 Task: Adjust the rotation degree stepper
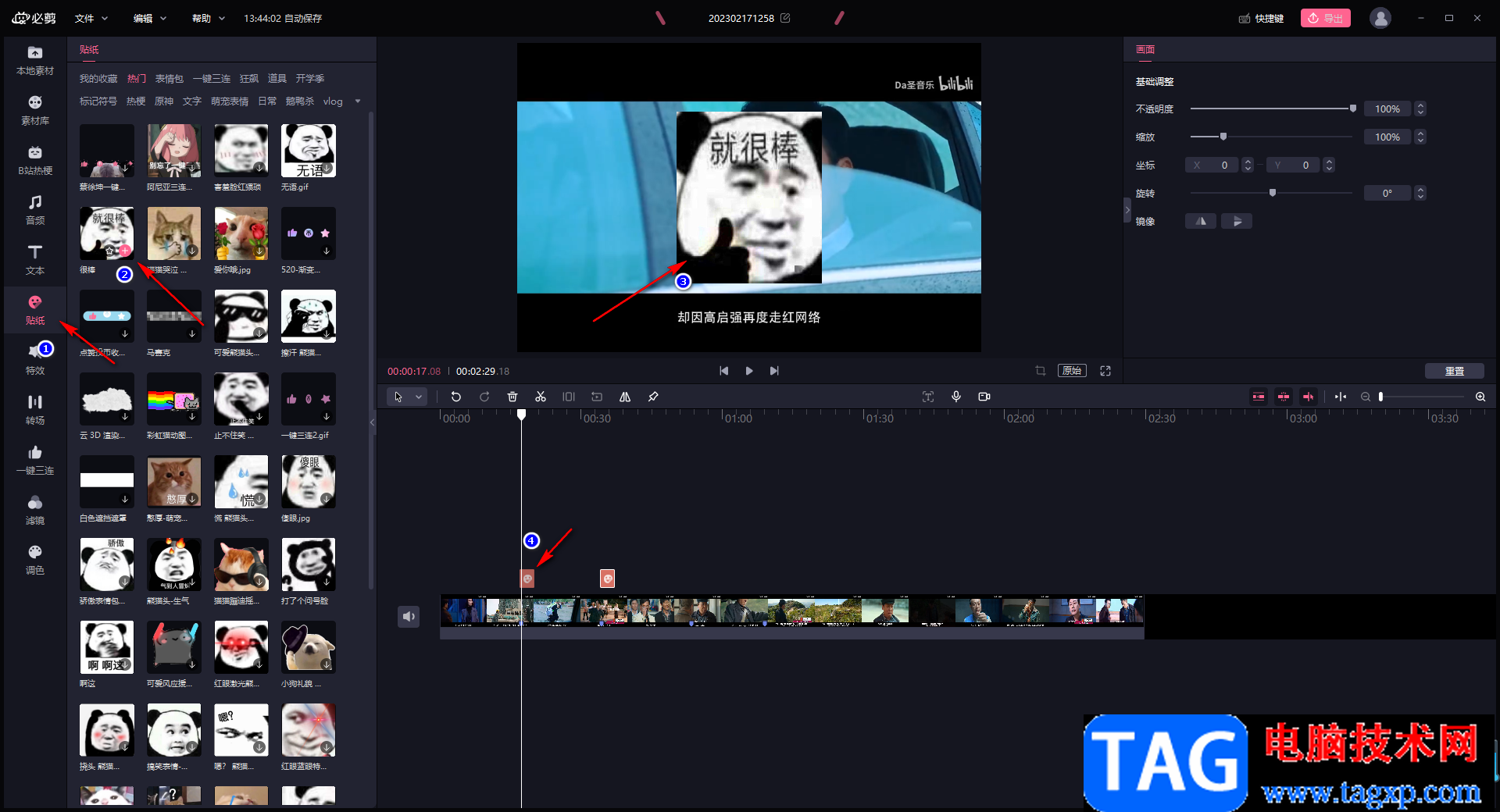pyautogui.click(x=1421, y=193)
